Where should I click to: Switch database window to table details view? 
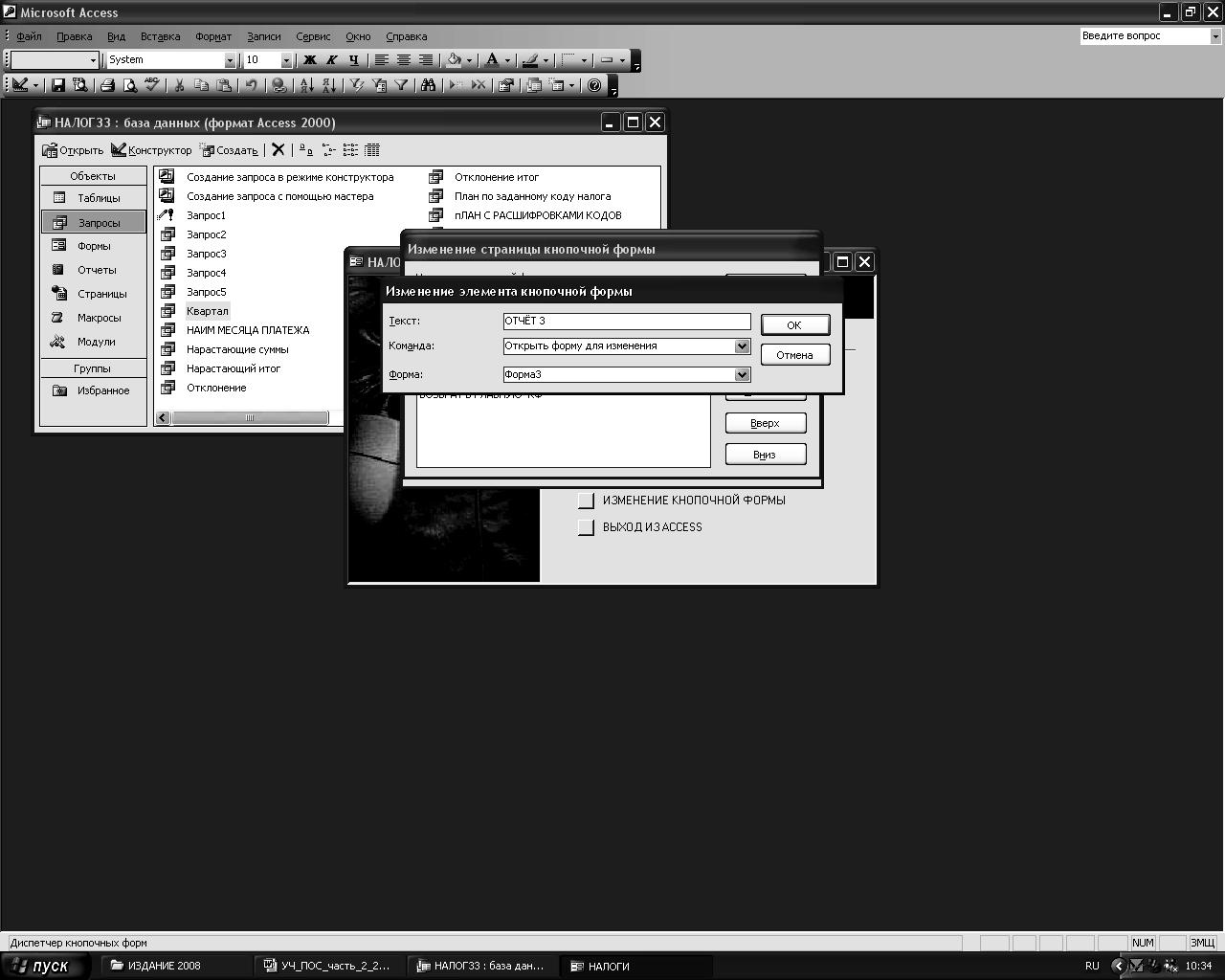372,149
